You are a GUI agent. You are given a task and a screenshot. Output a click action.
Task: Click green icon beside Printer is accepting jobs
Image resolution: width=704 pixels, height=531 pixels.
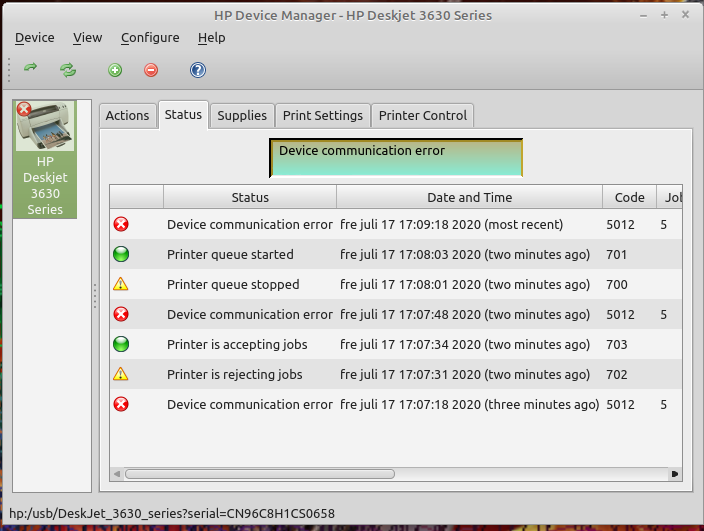click(x=121, y=344)
